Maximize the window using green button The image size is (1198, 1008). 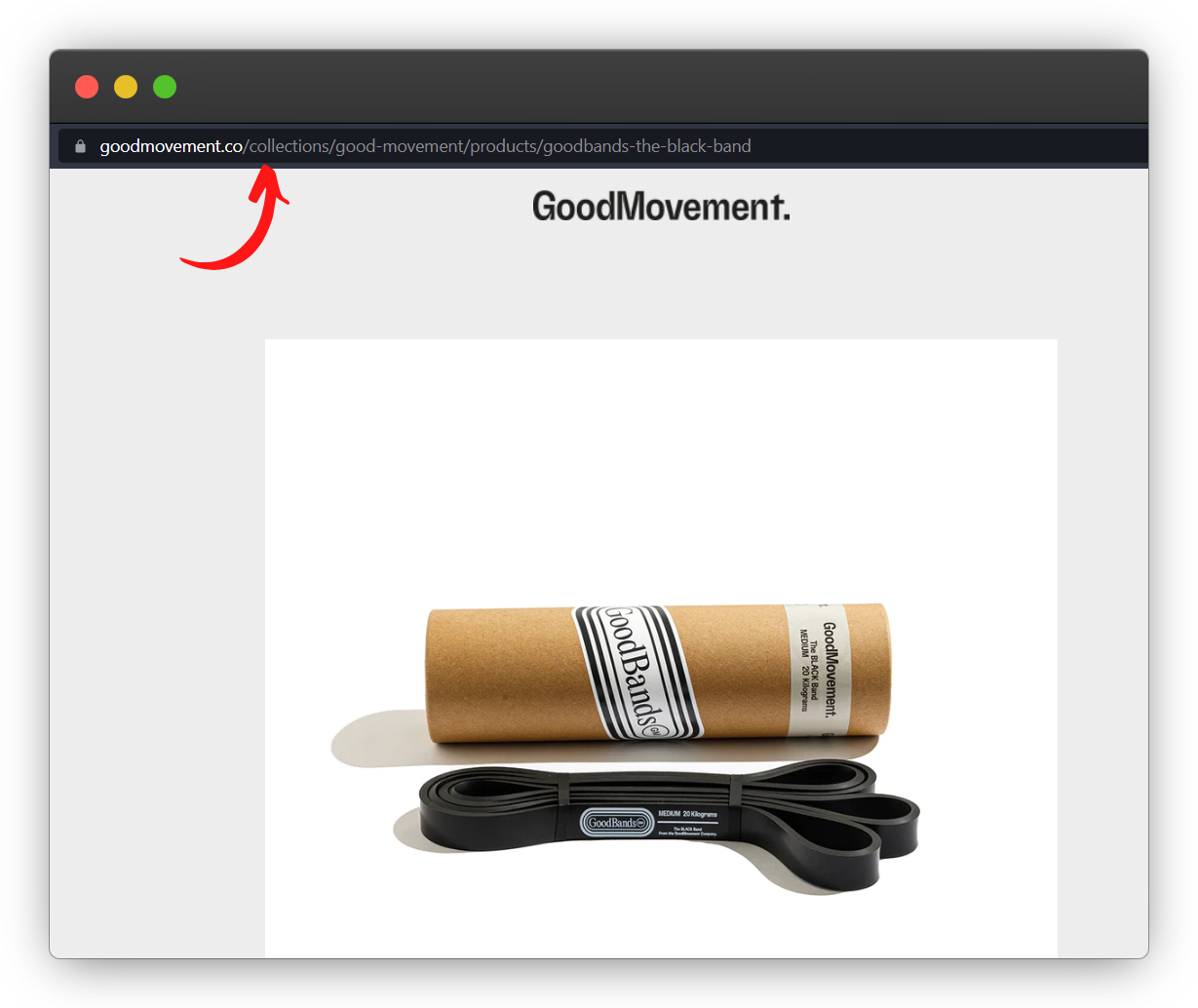pos(165,87)
